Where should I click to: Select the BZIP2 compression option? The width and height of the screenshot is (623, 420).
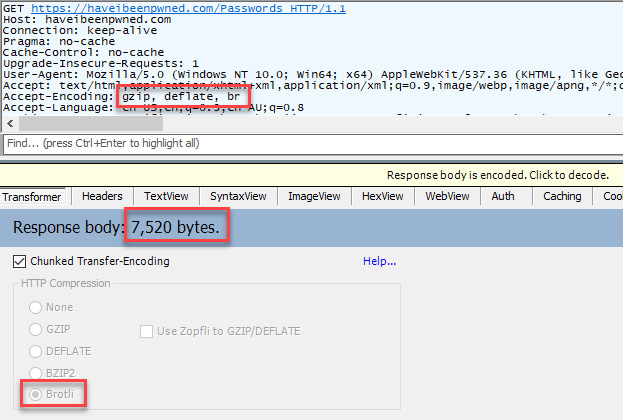click(35, 373)
